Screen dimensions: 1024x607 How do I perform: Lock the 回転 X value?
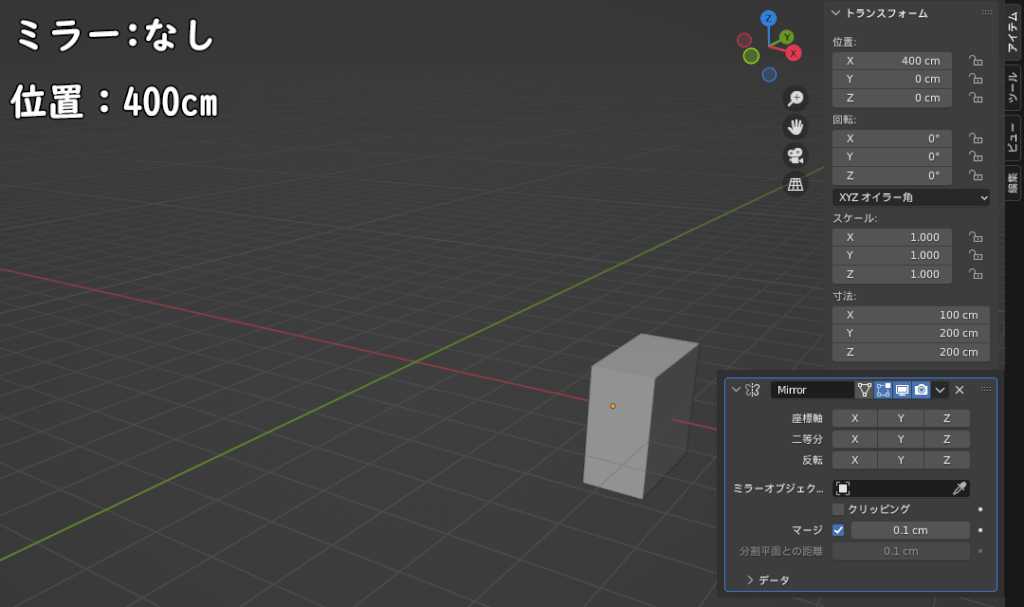[x=976, y=139]
